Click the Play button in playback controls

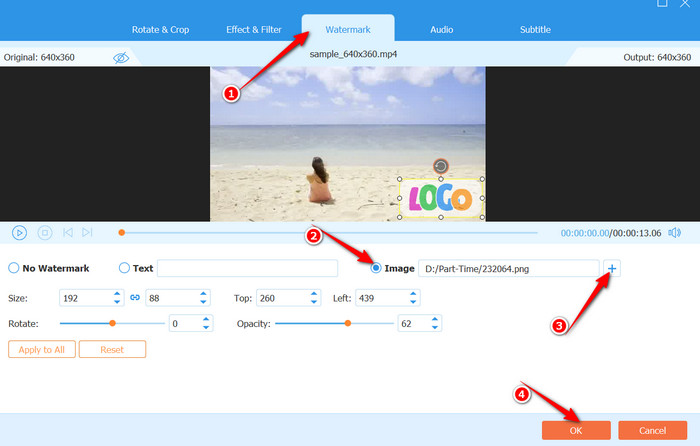pos(19,232)
